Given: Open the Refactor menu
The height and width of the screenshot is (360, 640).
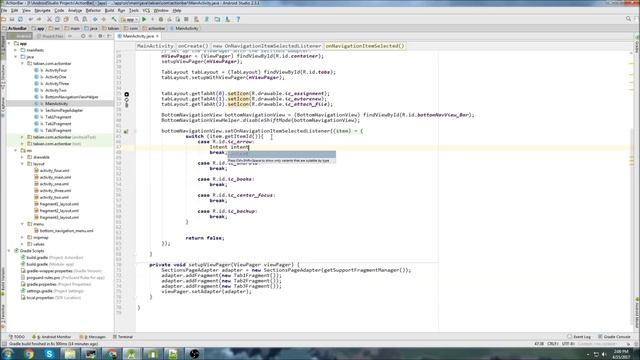Looking at the screenshot, I should point(93,10).
